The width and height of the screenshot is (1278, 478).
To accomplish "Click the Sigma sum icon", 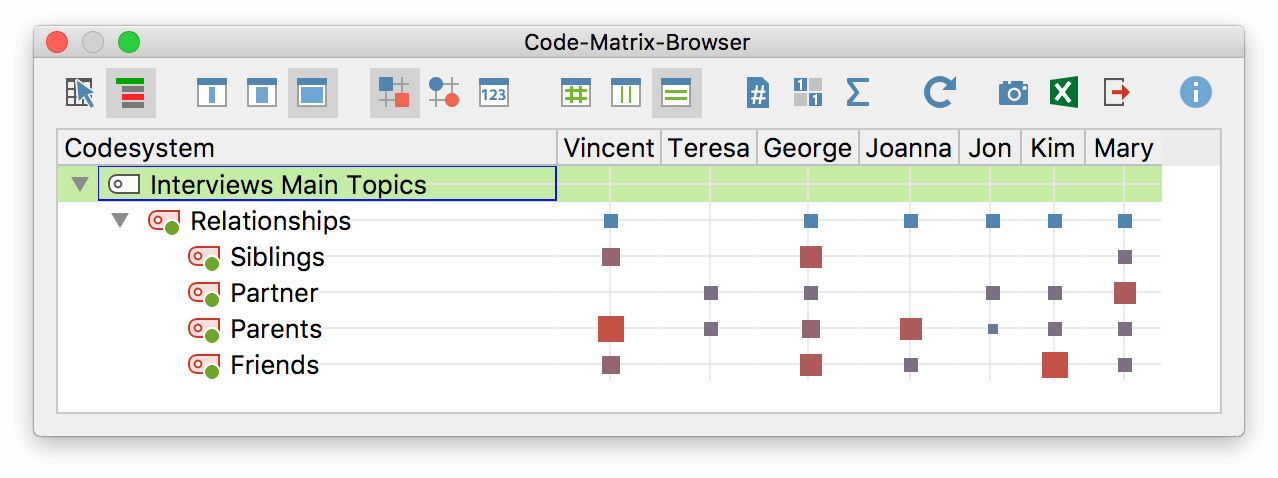I will coord(857,93).
